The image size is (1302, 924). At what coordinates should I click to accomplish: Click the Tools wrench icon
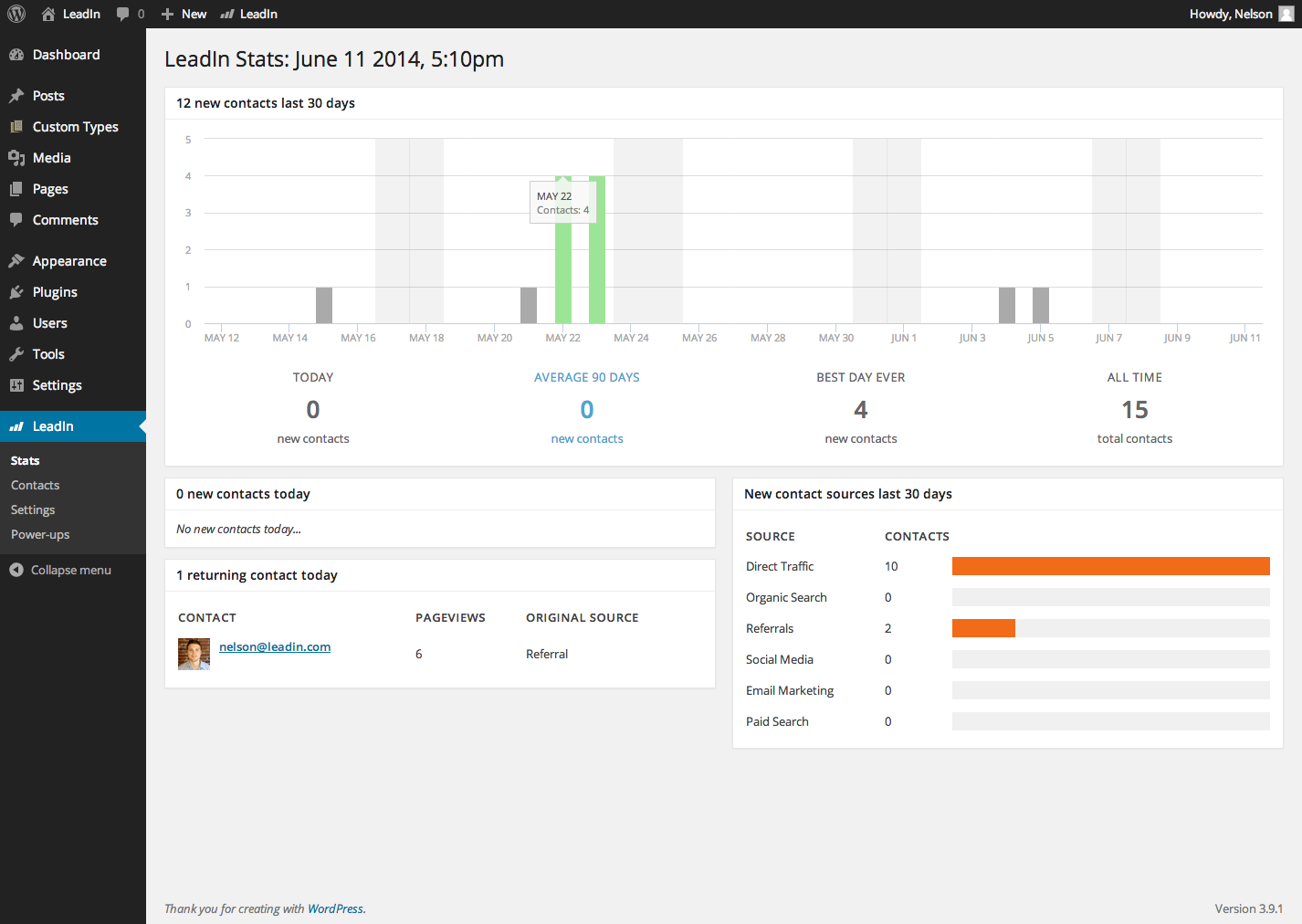click(16, 354)
